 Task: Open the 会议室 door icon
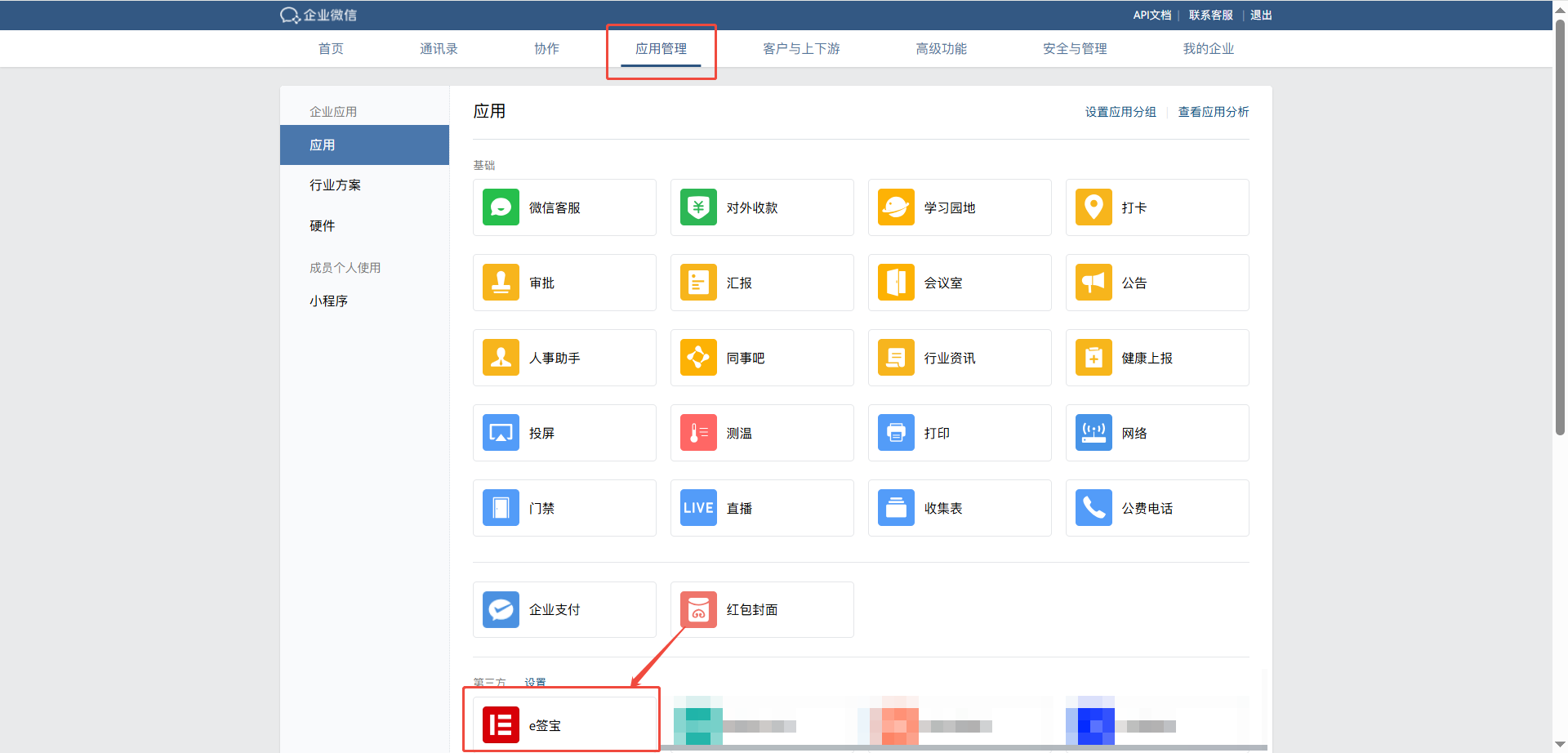click(896, 283)
